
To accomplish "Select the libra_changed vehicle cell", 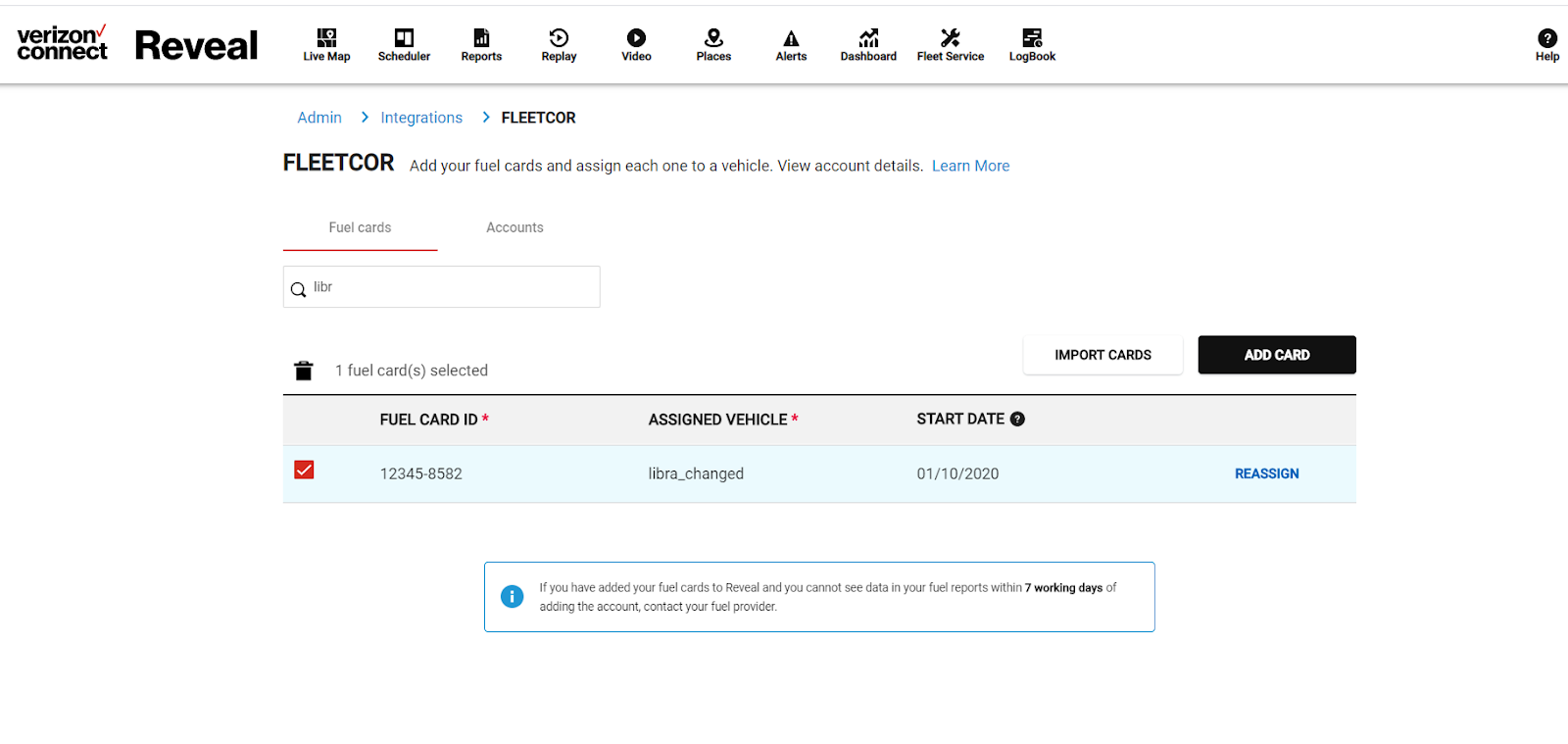I will [696, 473].
